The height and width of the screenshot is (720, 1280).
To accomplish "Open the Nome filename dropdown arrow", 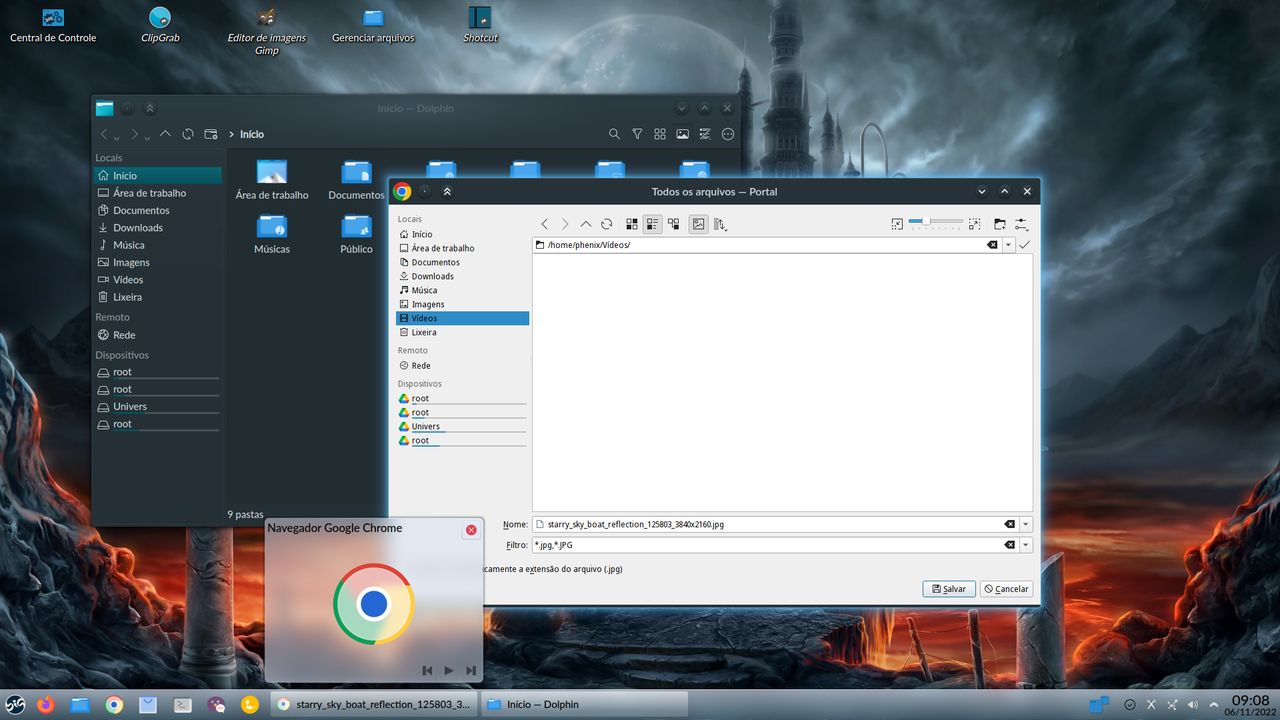I will tap(1024, 523).
